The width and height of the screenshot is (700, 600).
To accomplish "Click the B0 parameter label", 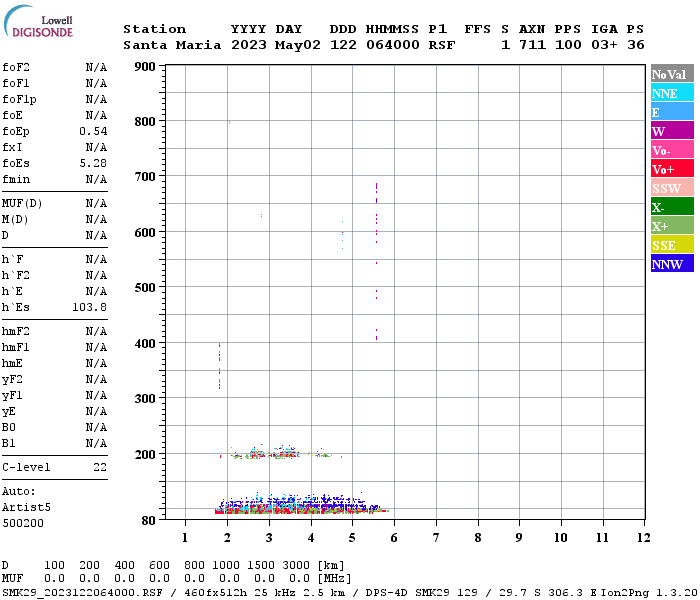I will tap(8, 427).
